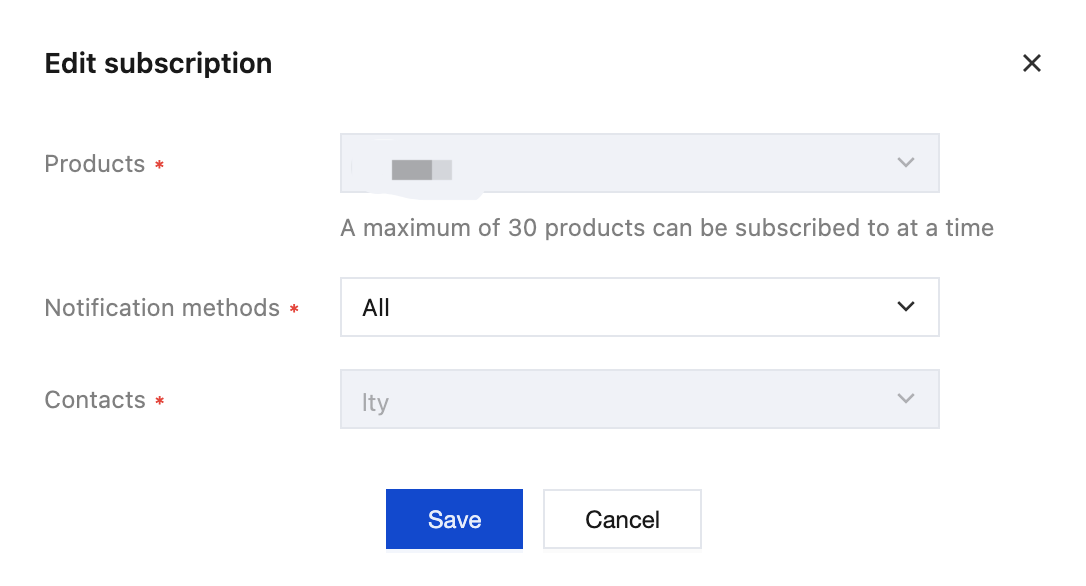
Task: Click the 'lty' contact value text
Action: (375, 403)
